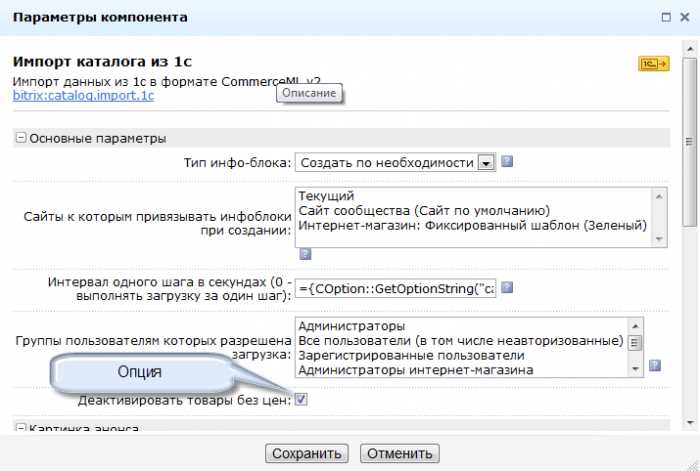Click the step interval input field
Screen dimensions: 700x471
(x=396, y=289)
